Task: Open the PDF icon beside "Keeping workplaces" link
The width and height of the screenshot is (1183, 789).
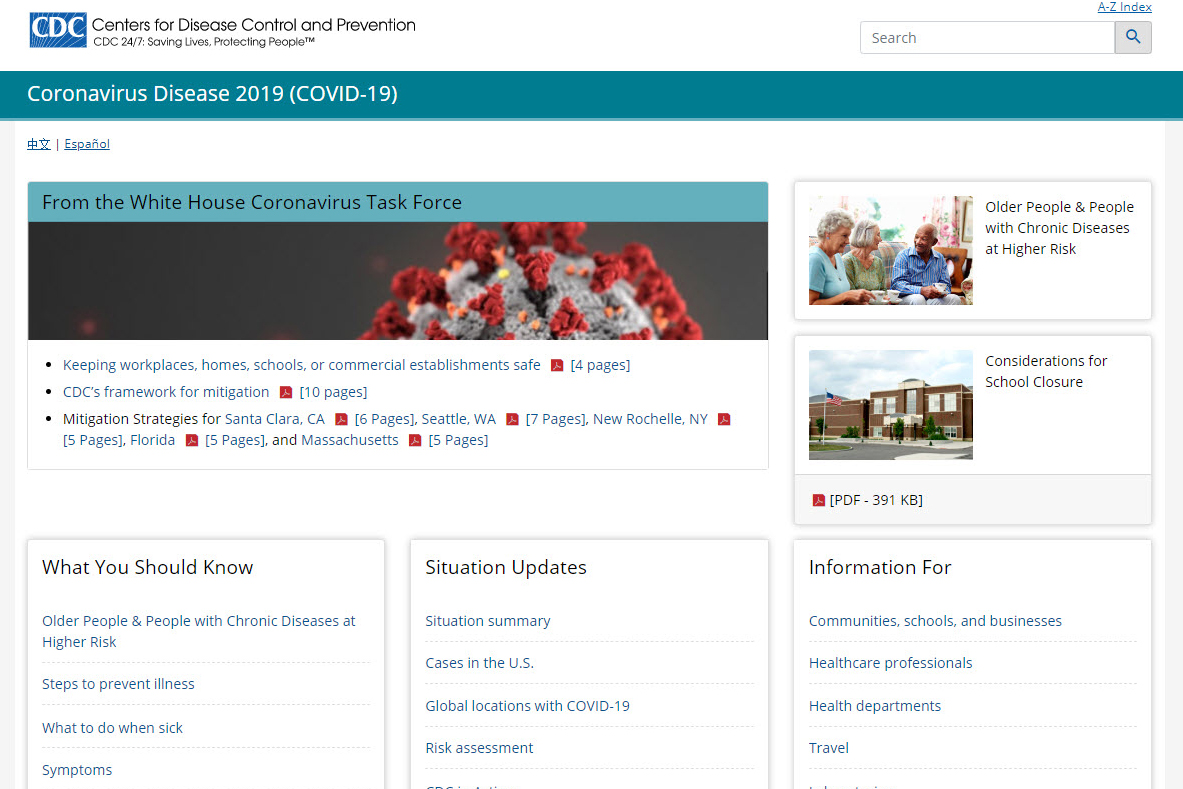Action: 556,365
